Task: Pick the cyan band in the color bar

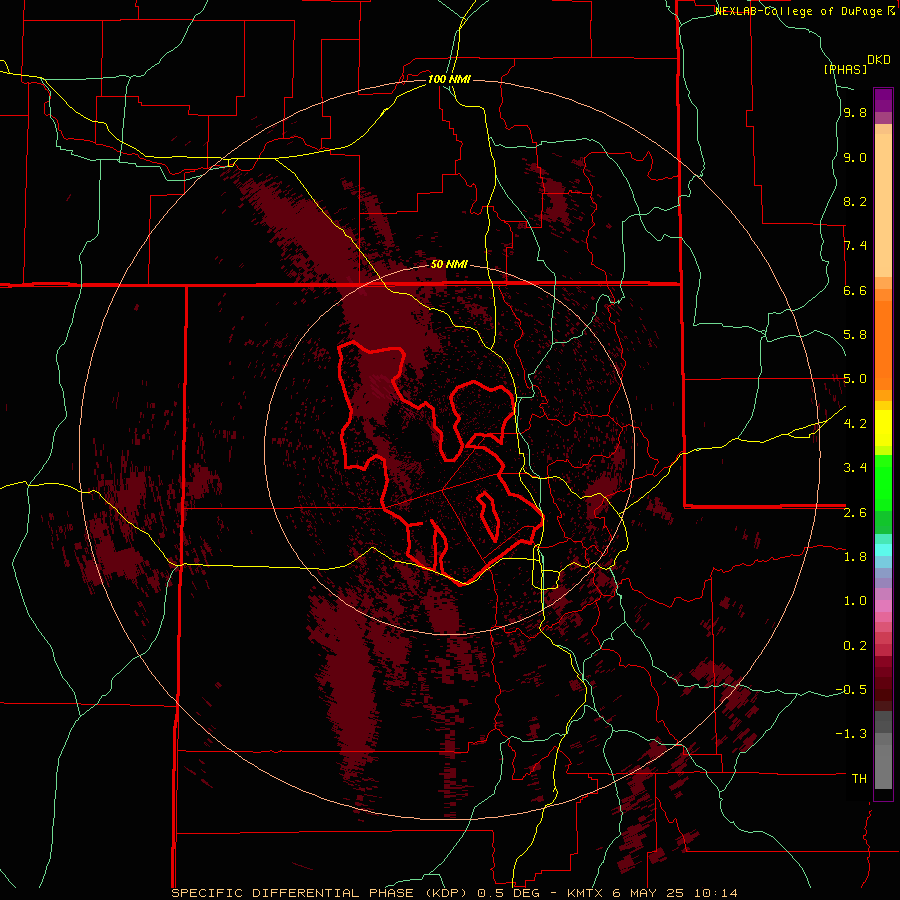Action: [883, 550]
